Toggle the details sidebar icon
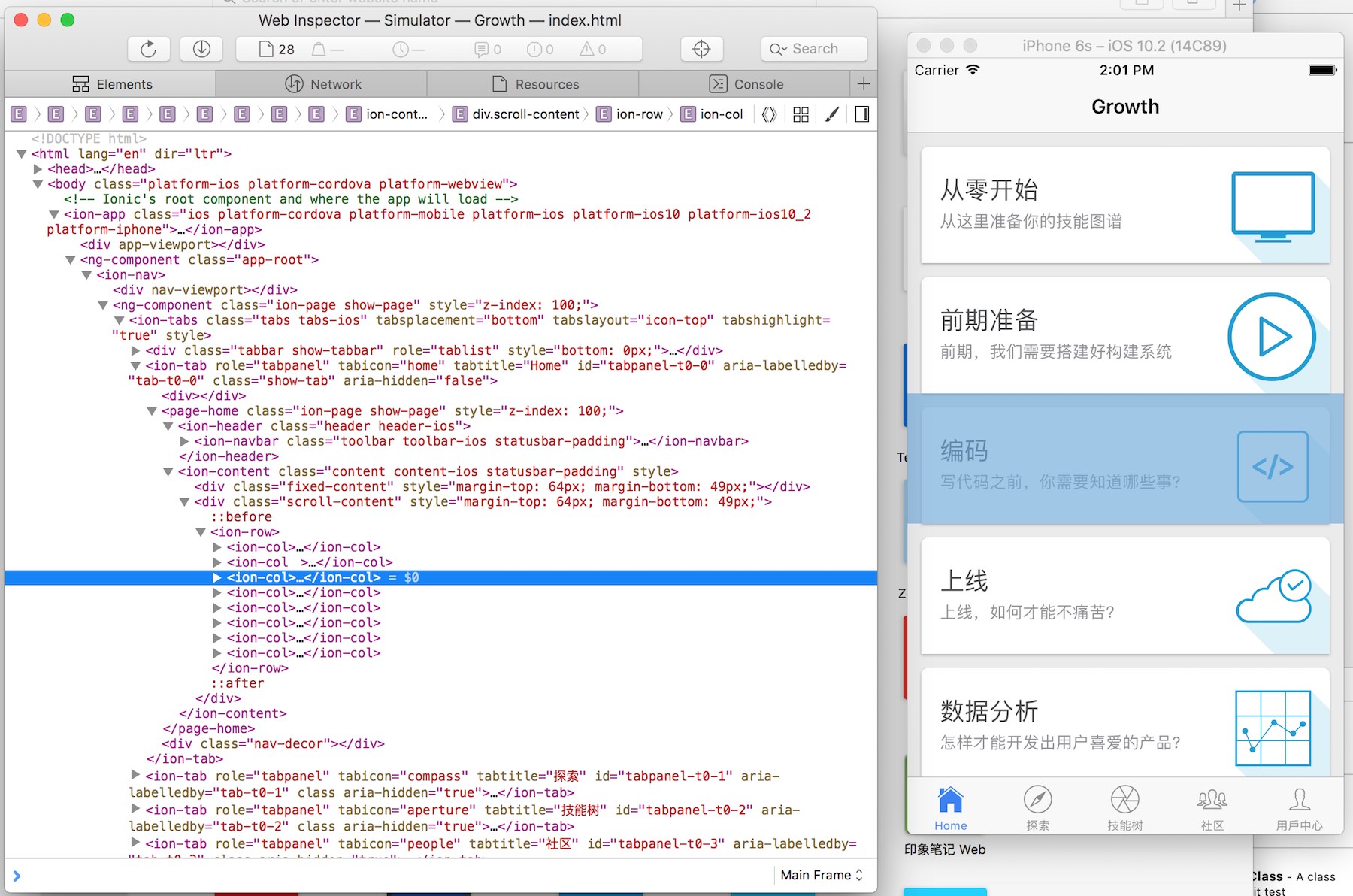 [x=862, y=114]
